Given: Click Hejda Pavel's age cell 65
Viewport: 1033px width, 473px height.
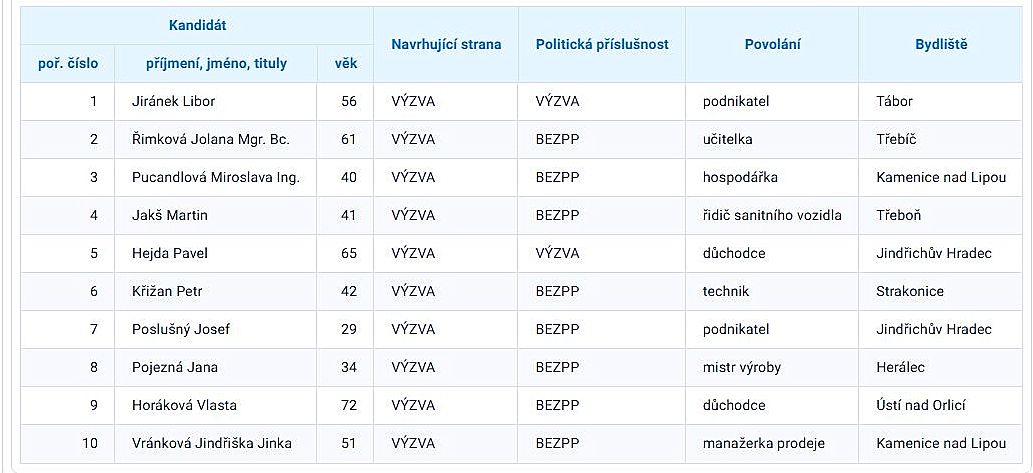Looking at the screenshot, I should [x=348, y=253].
